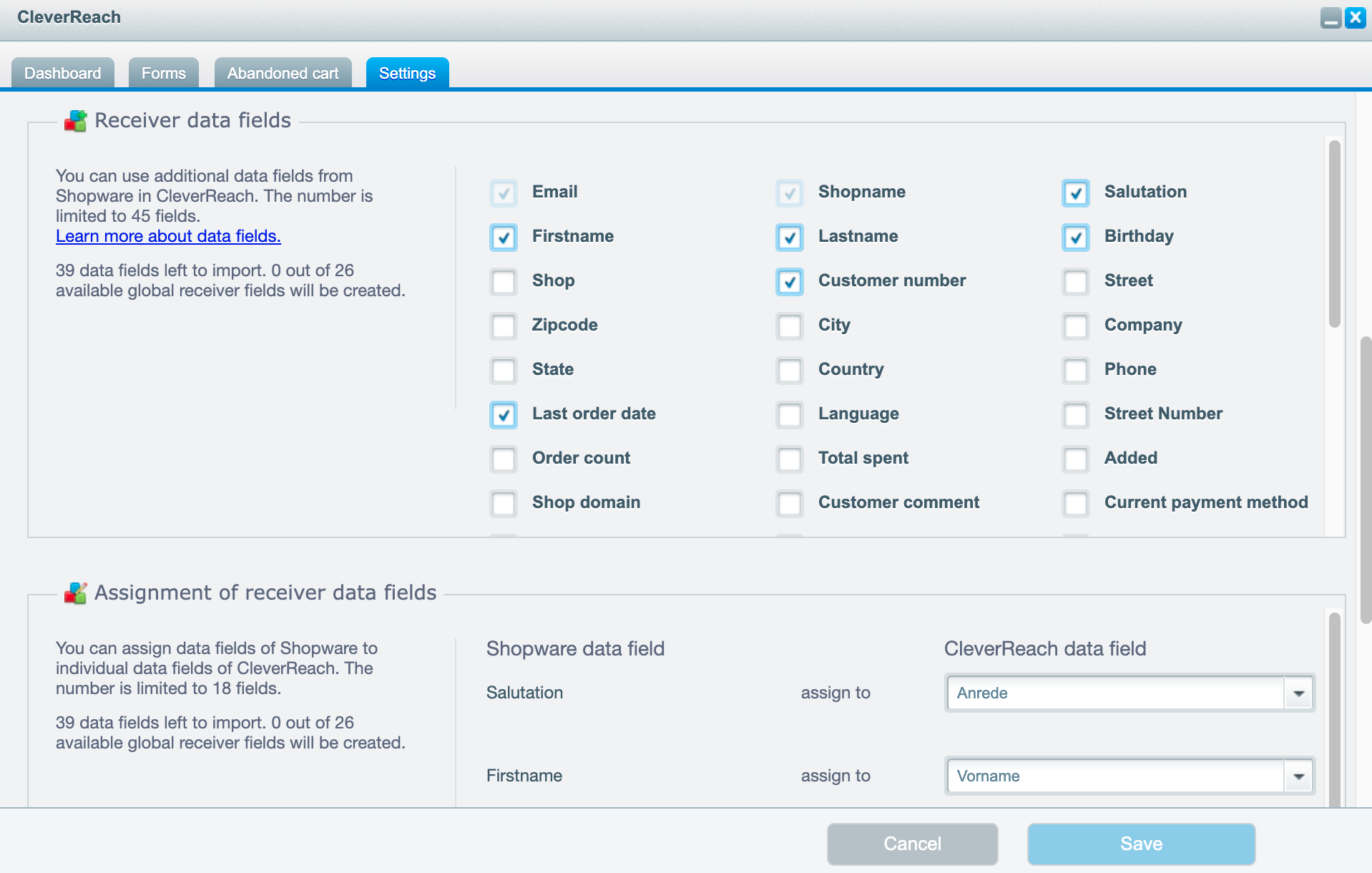Enable the Street checkbox
1372x873 pixels.
click(x=1076, y=282)
